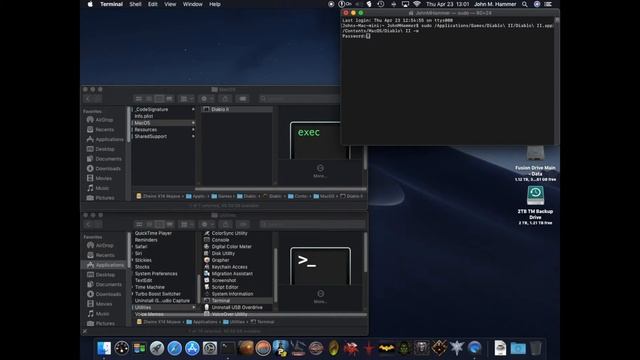Open the Trash in the Dock
Viewport: 640px width, 360px height.
(536, 348)
